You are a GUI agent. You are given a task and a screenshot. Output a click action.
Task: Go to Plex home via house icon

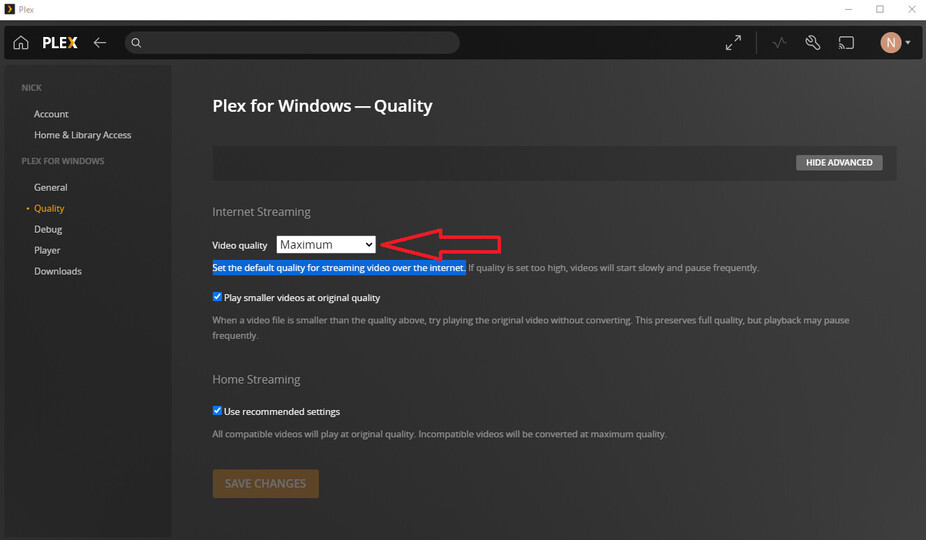tap(21, 43)
